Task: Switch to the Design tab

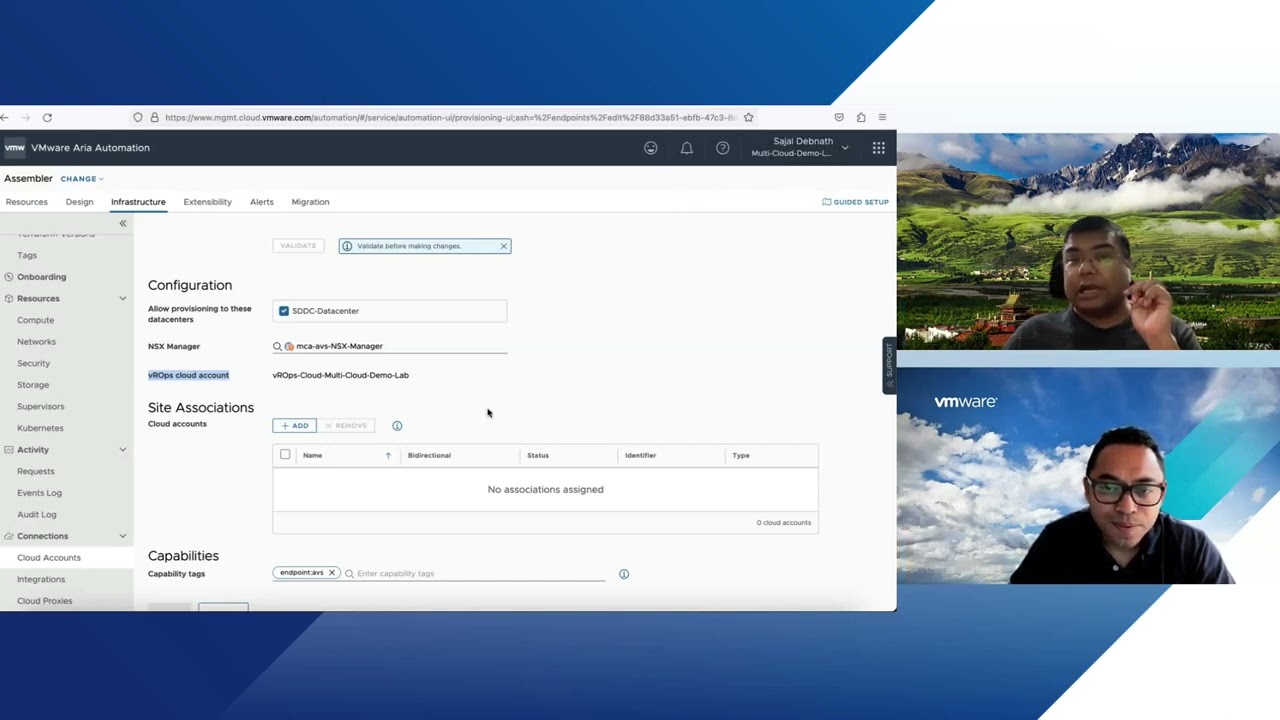Action: [79, 202]
